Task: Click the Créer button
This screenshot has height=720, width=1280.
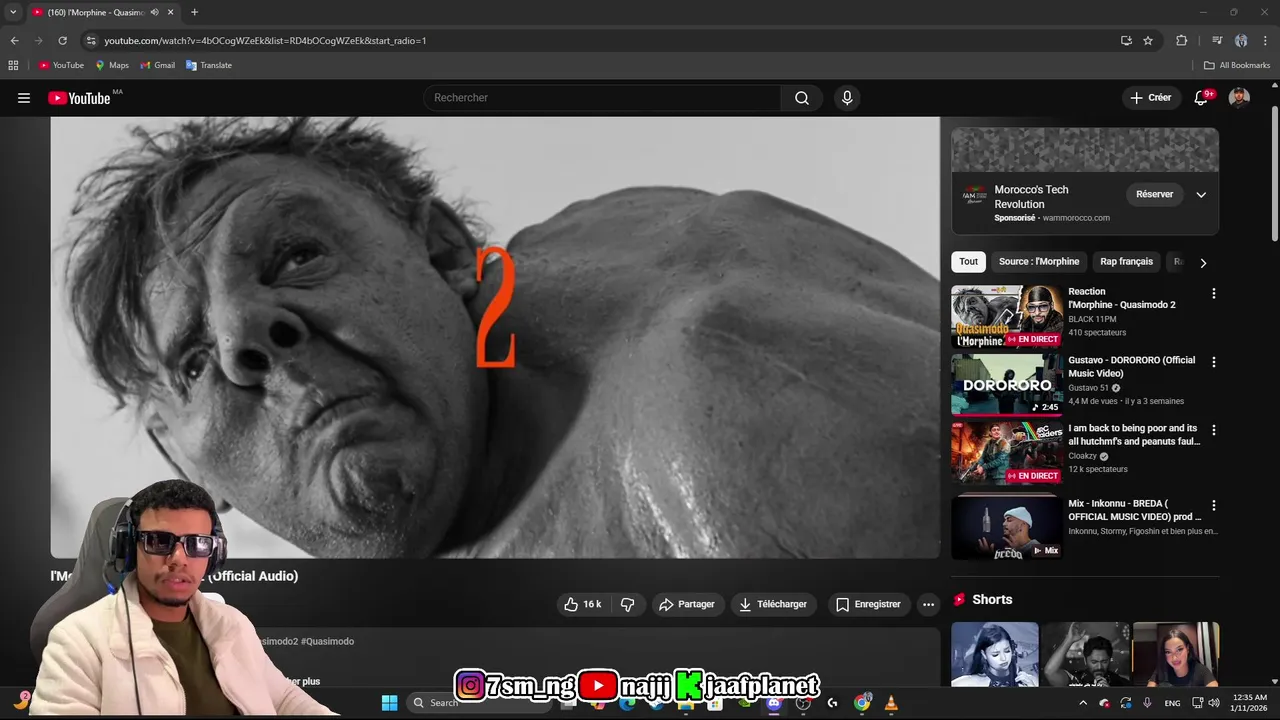Action: pyautogui.click(x=1150, y=98)
